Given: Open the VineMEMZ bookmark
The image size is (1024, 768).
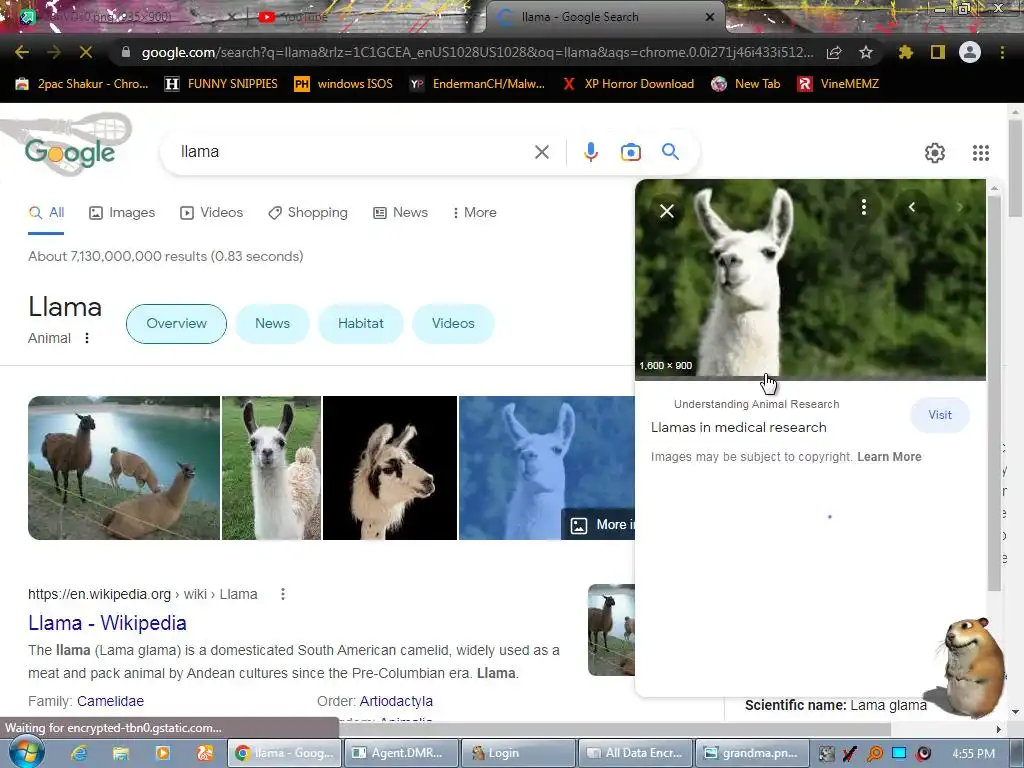Looking at the screenshot, I should 839,84.
